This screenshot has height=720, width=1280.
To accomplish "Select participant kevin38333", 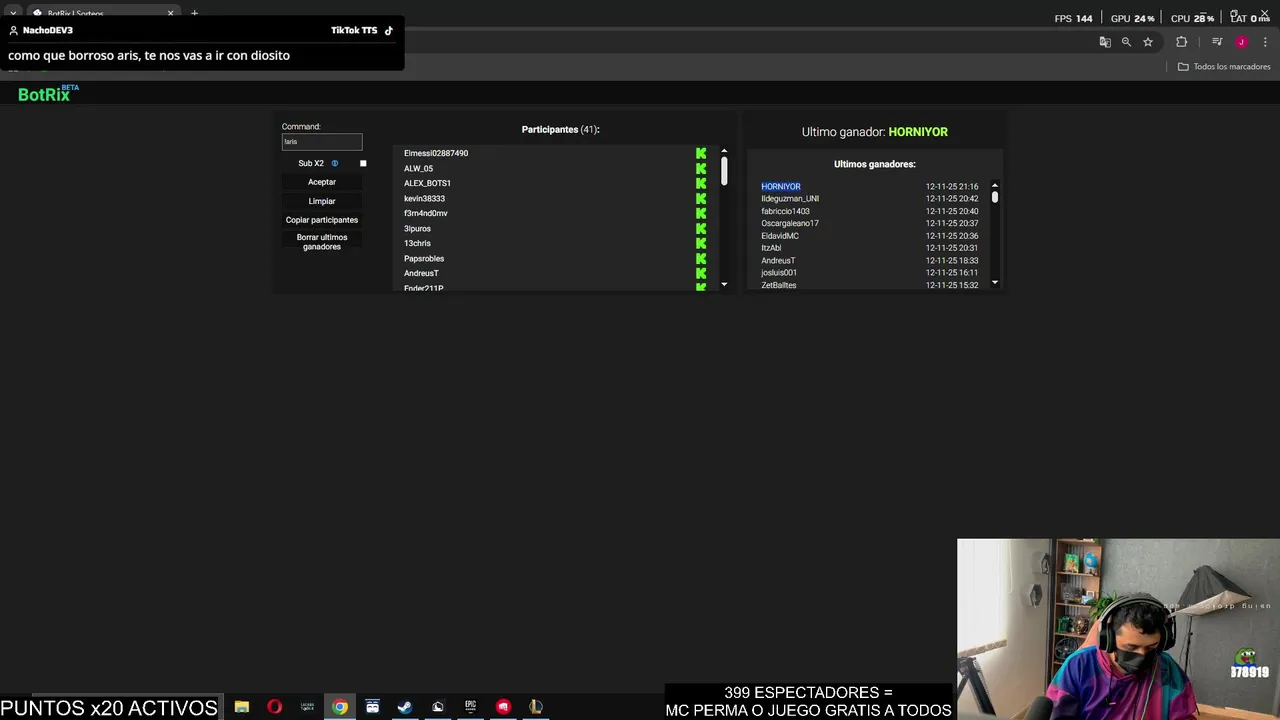I will [424, 198].
